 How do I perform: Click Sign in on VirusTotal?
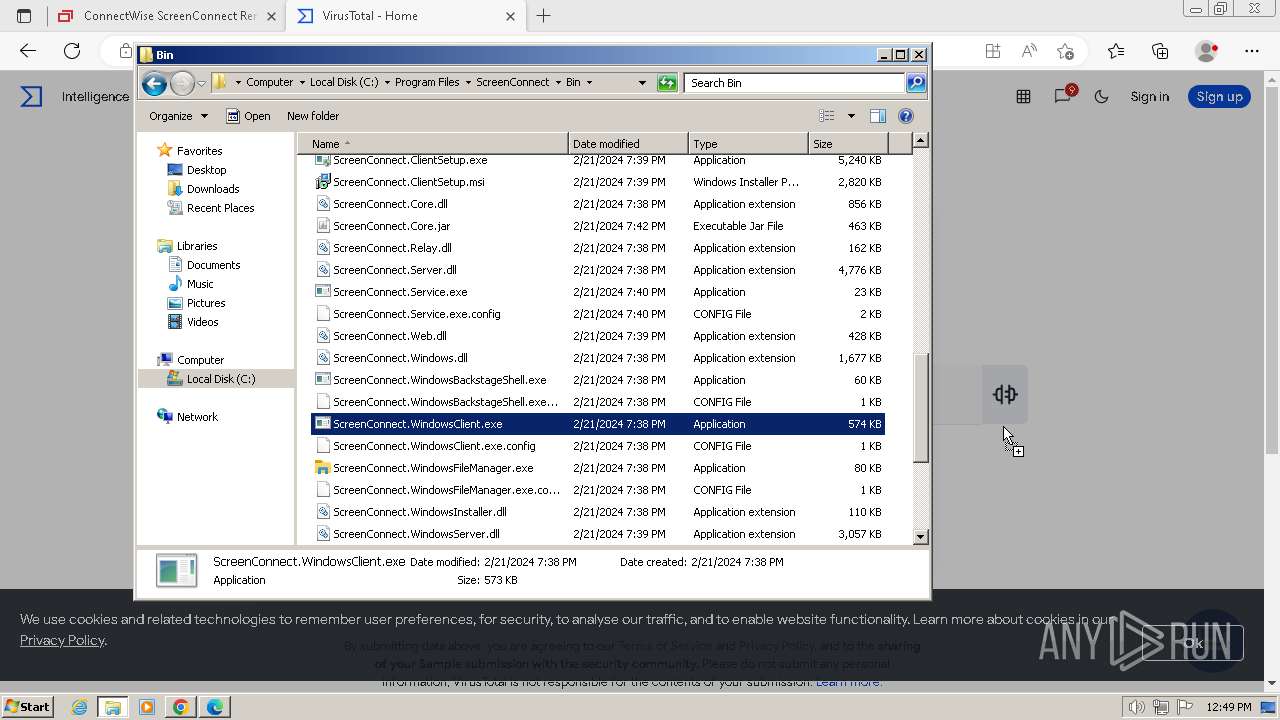pos(1150,97)
